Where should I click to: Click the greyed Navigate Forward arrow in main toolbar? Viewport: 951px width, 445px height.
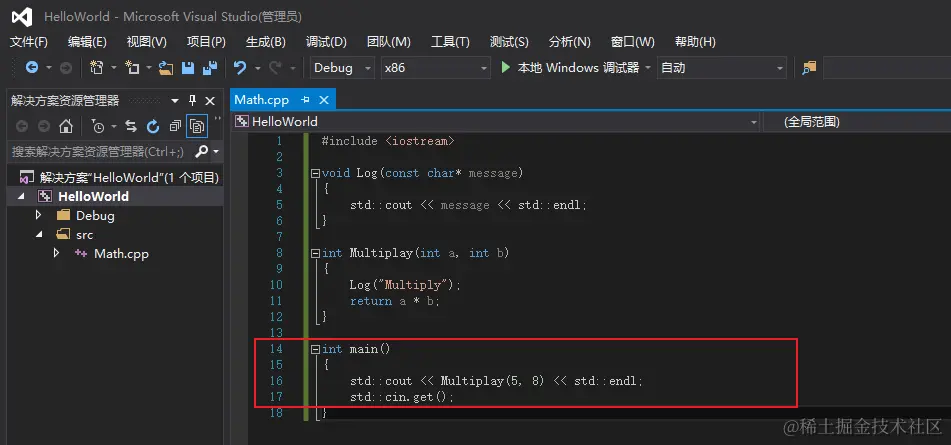point(66,68)
